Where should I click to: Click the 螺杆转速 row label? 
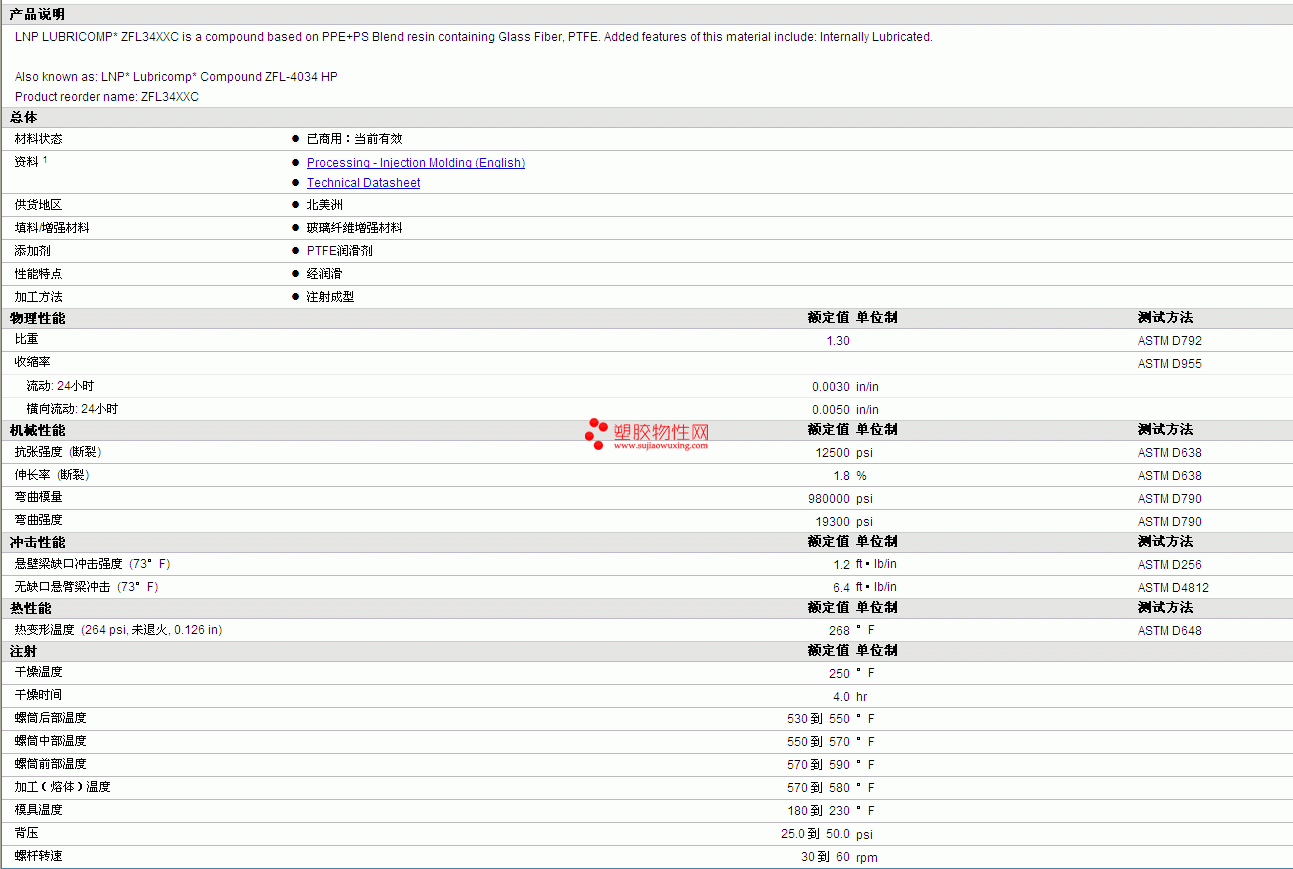(38, 856)
